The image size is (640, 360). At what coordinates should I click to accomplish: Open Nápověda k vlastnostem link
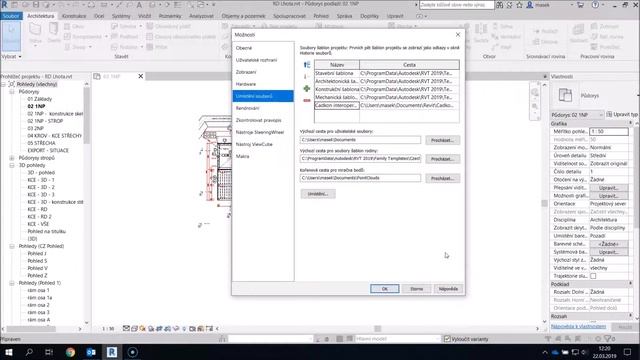click(578, 326)
